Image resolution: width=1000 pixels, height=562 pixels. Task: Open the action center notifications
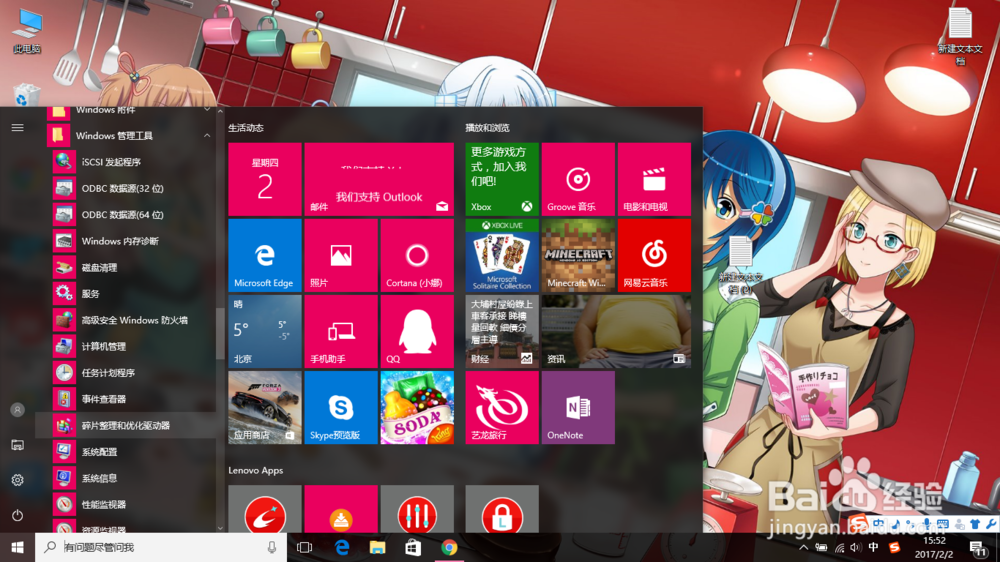pos(978,547)
